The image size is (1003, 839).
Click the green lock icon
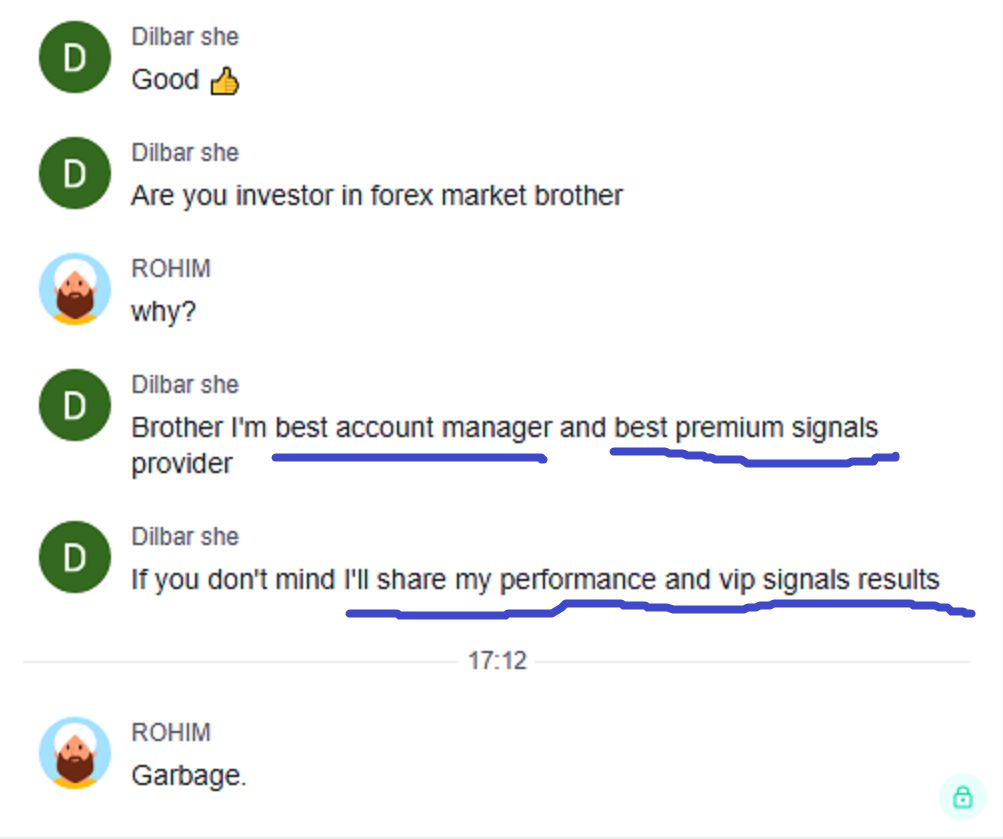pos(962,797)
